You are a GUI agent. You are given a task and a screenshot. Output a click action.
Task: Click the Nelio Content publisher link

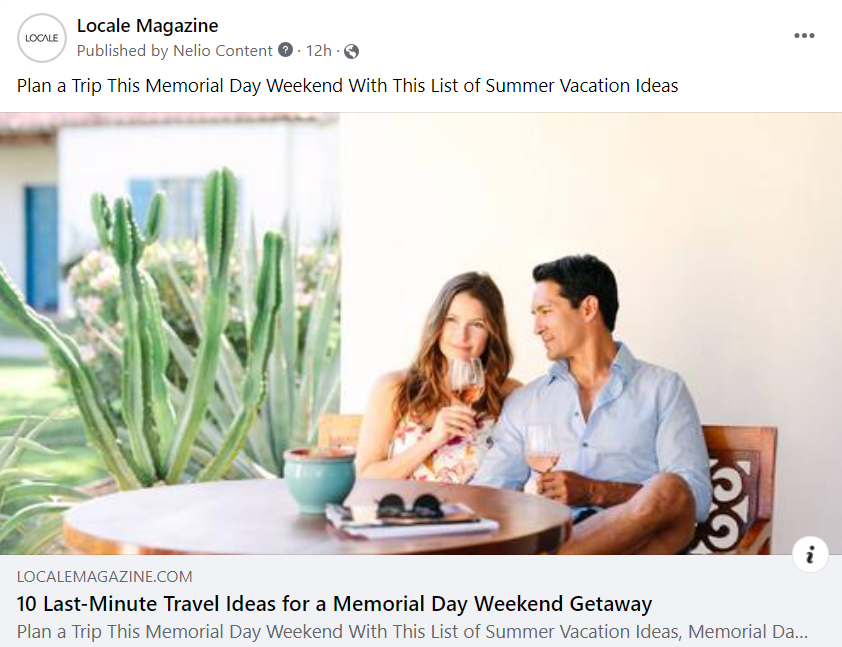click(x=222, y=50)
